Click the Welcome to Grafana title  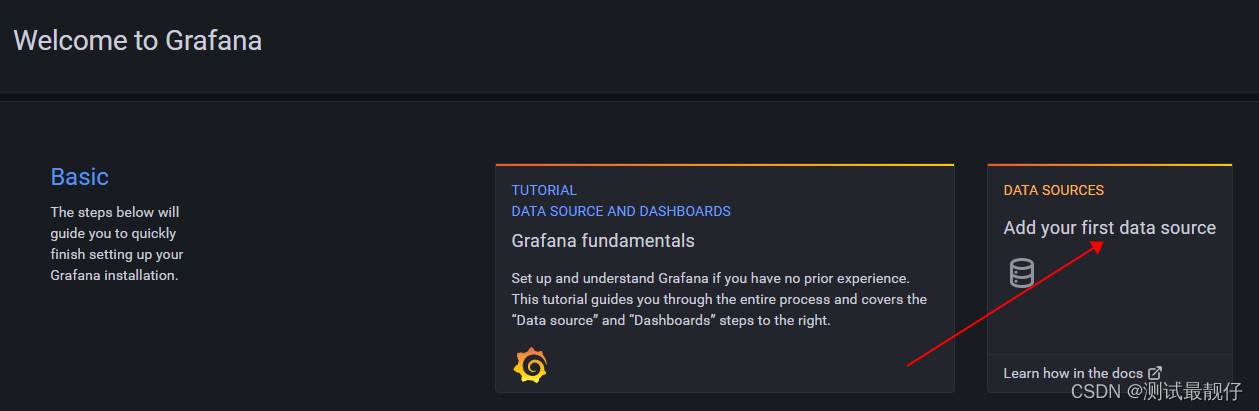[138, 41]
